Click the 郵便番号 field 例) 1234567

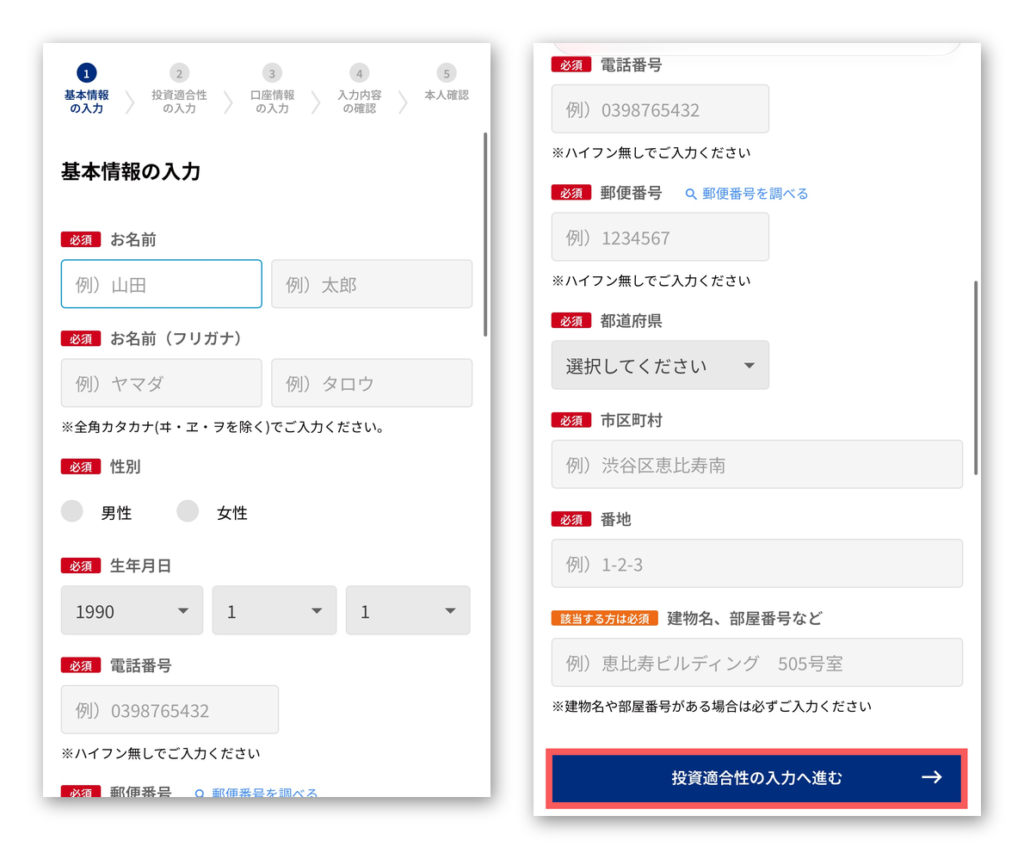point(660,237)
